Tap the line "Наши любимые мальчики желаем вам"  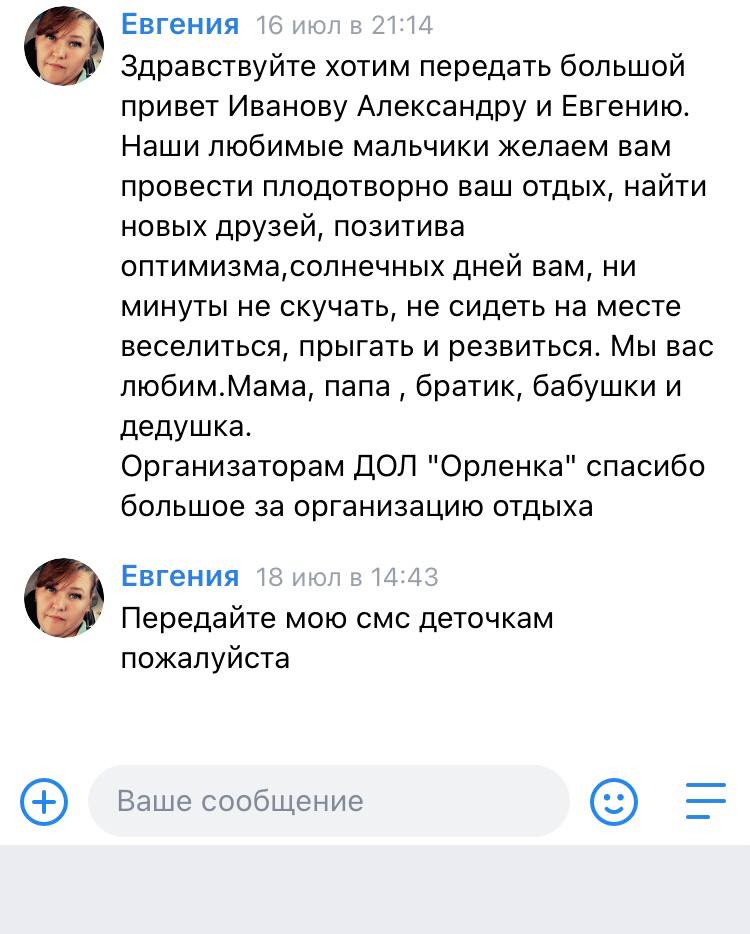pyautogui.click(x=396, y=147)
